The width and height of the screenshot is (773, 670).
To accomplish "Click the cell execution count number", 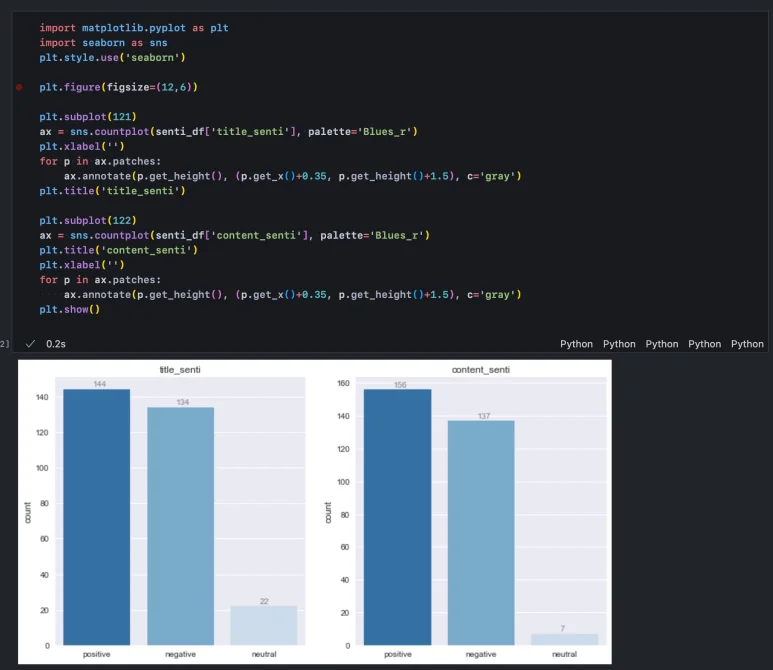I will click(5, 344).
